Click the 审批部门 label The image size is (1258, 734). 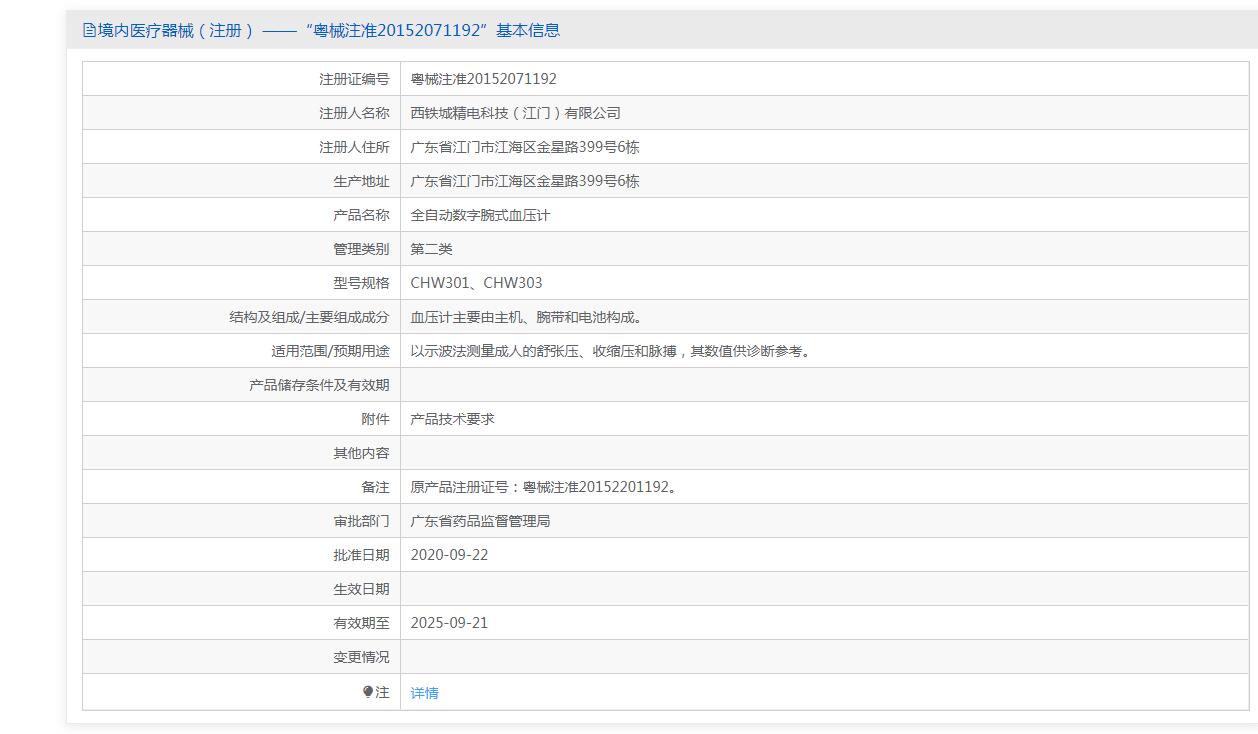pyautogui.click(x=361, y=521)
